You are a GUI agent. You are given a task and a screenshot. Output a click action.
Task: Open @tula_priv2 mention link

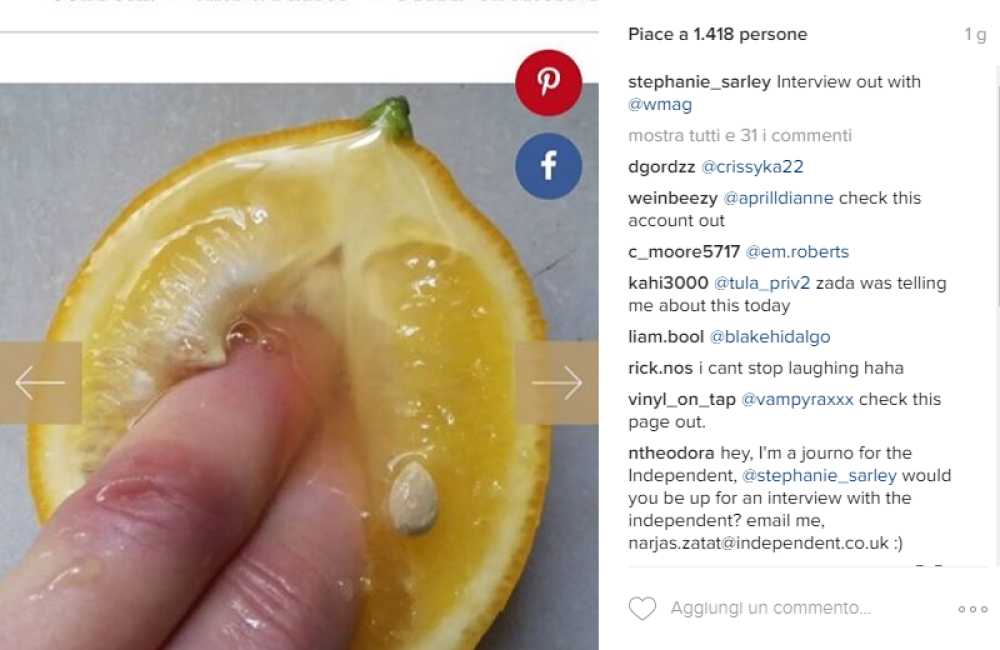762,283
